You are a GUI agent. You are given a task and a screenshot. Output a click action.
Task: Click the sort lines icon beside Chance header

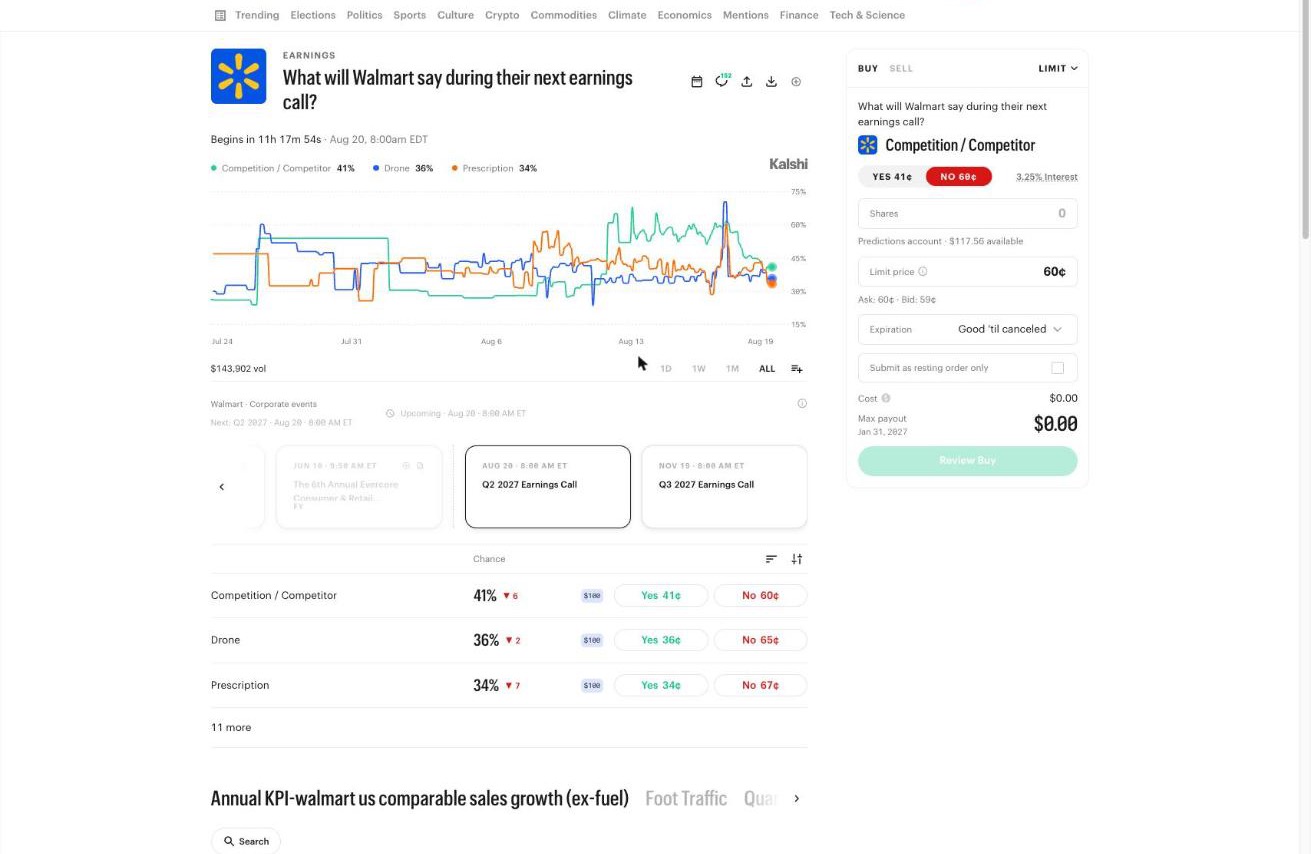771,559
